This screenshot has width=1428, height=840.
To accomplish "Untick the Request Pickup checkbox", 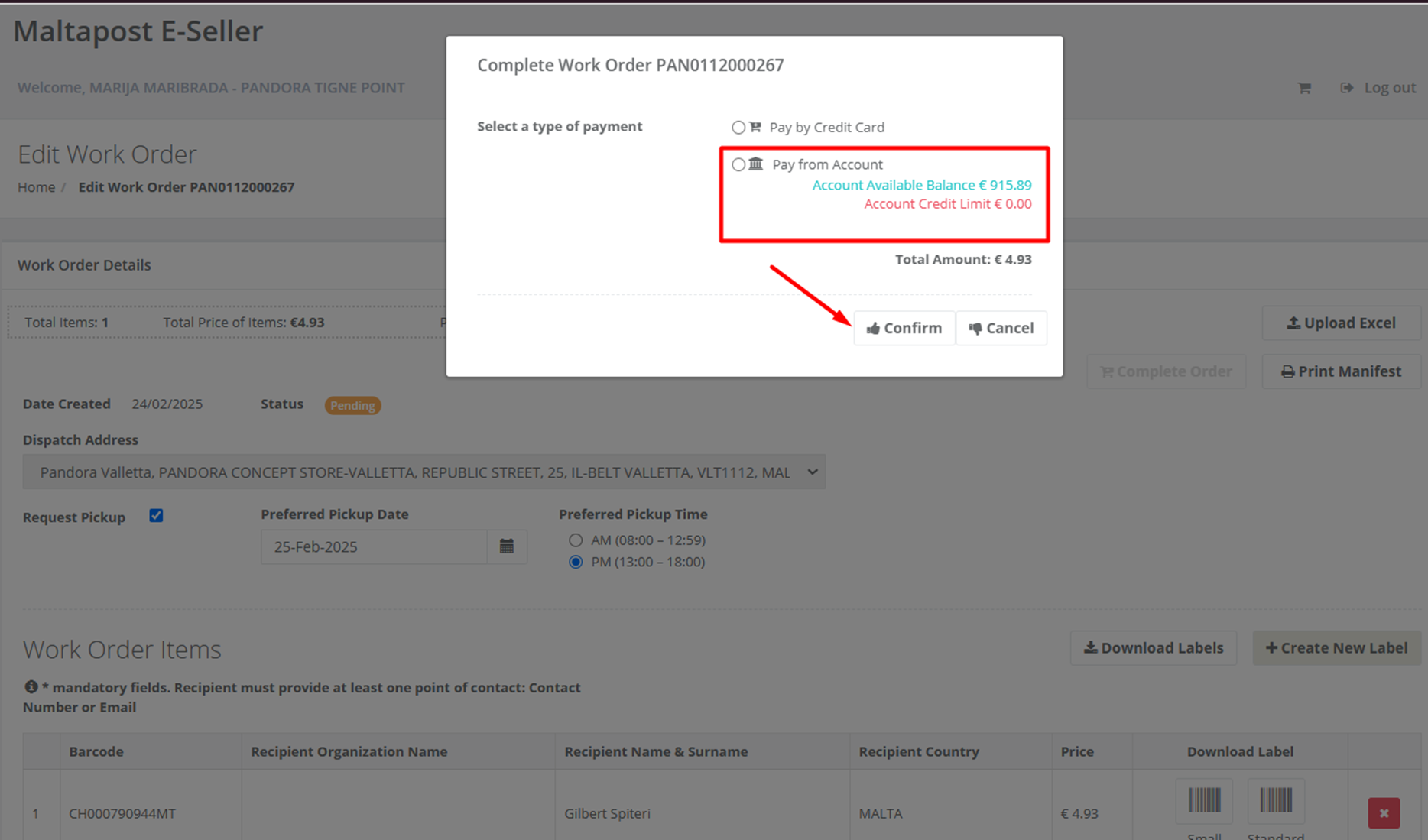I will tap(156, 516).
